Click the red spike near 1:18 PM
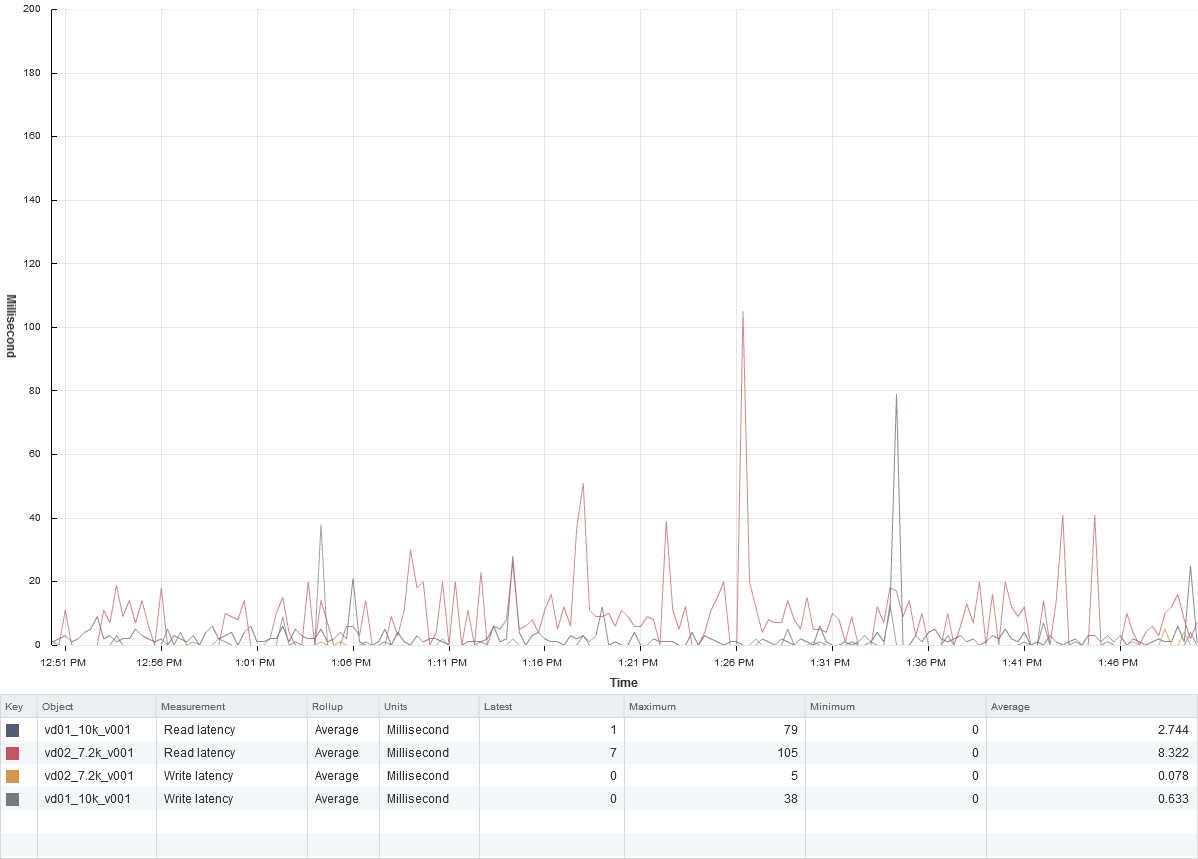1198x859 pixels. tap(583, 484)
